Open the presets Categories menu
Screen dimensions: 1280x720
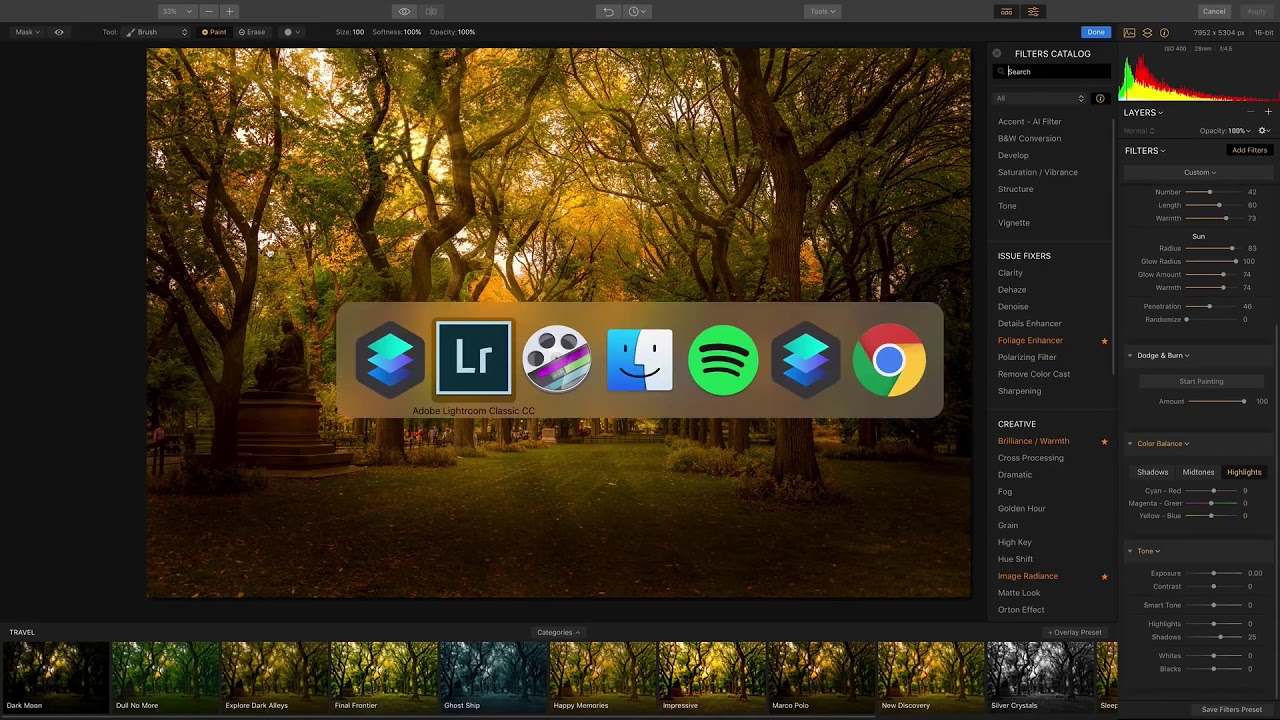pos(558,632)
